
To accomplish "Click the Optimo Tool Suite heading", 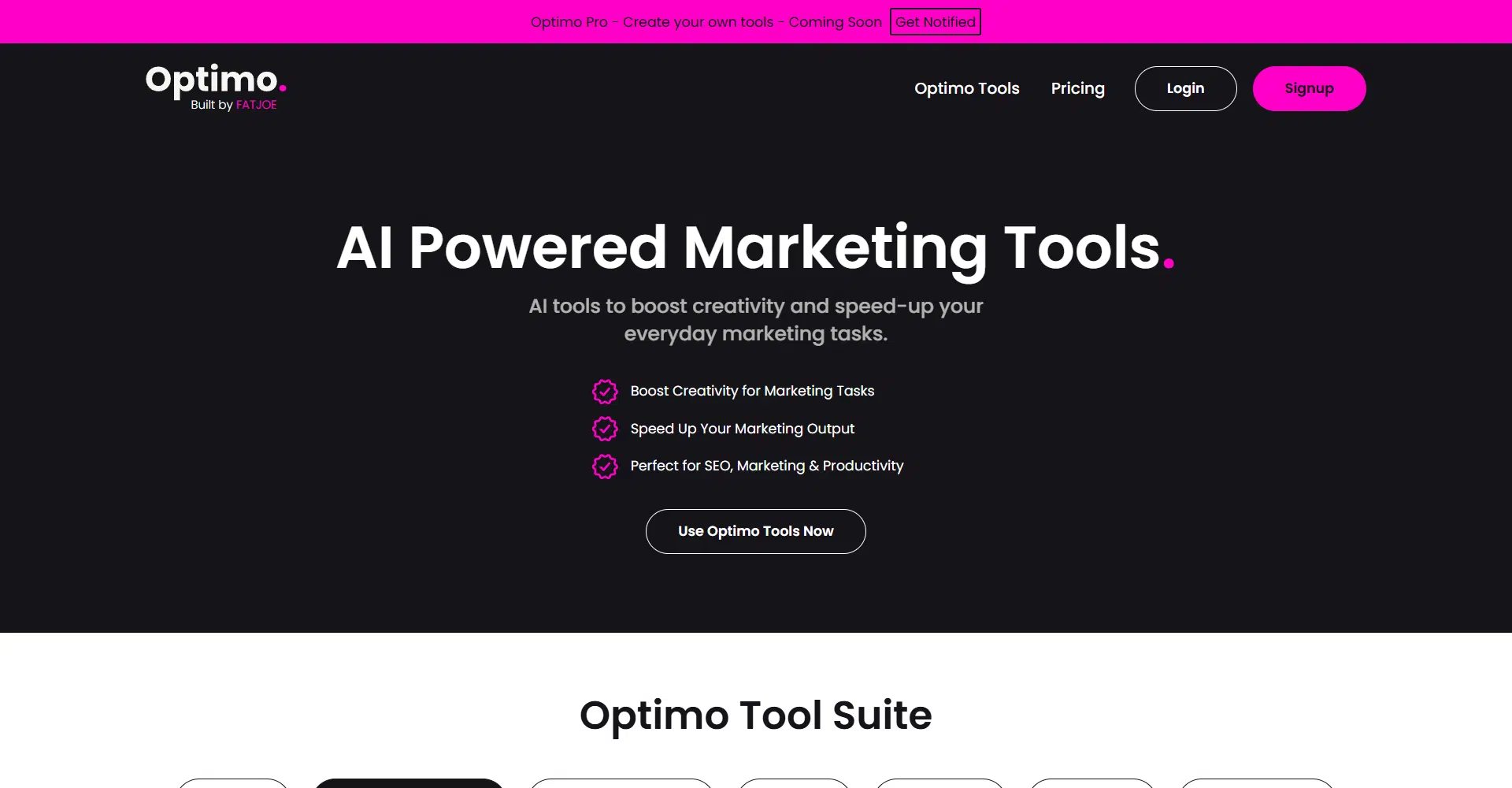I will click(755, 716).
